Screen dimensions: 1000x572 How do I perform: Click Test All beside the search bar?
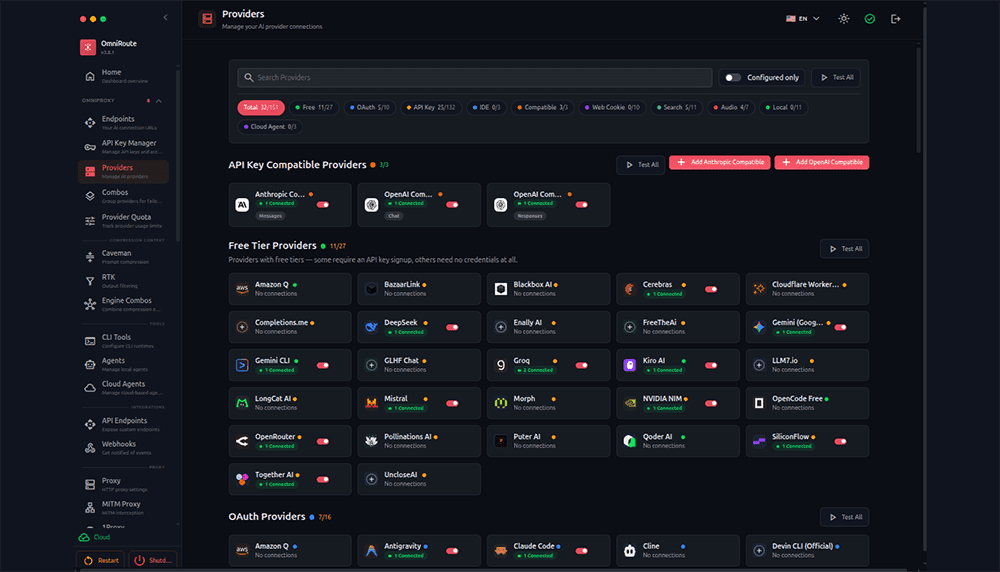tap(836, 77)
